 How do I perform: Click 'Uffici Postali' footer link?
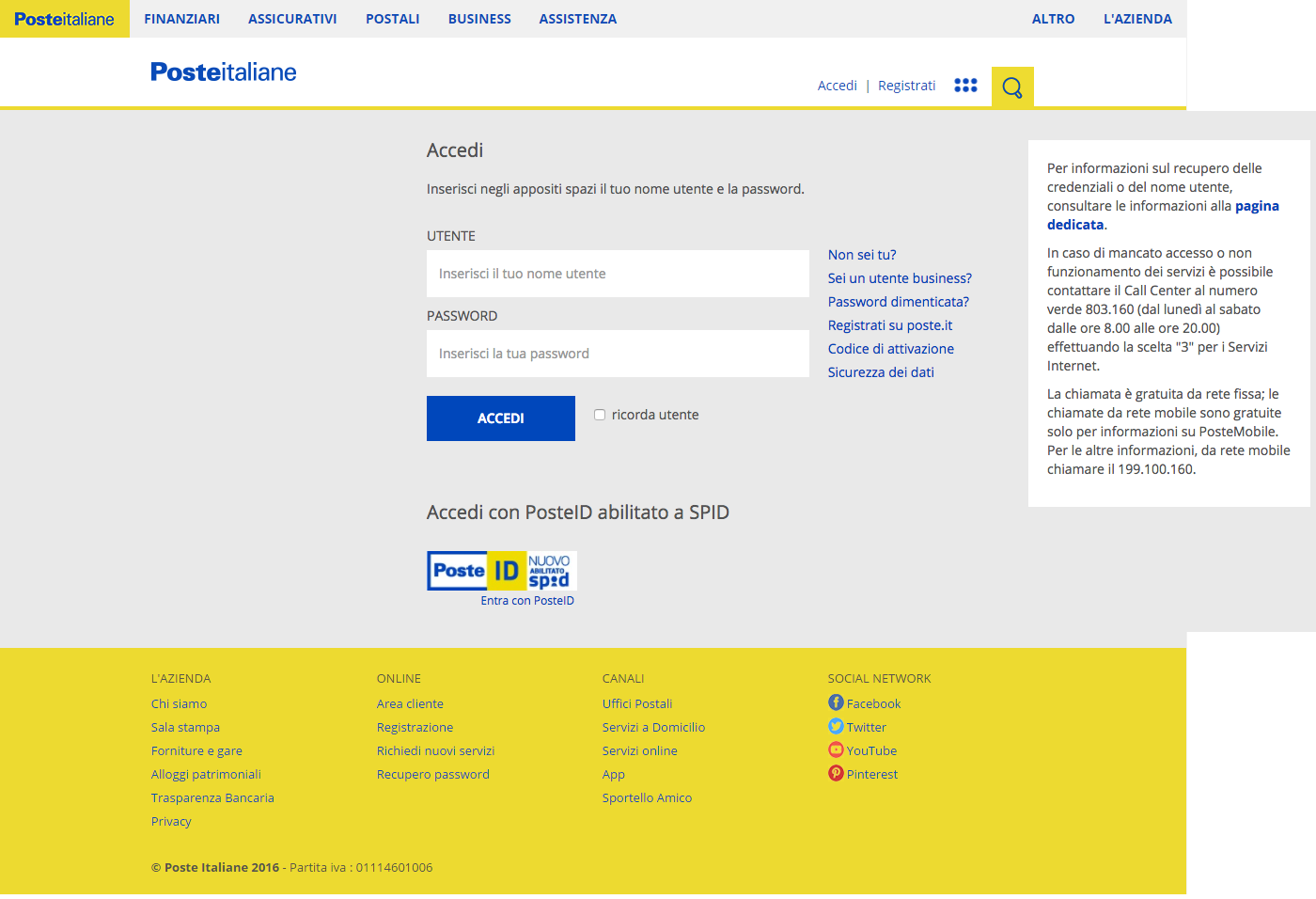click(x=637, y=703)
